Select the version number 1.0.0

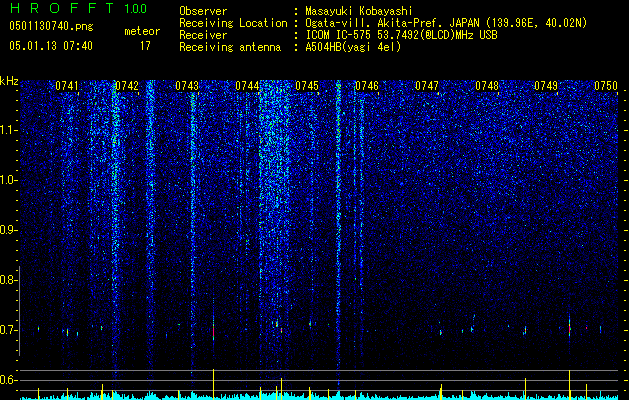coord(136,9)
